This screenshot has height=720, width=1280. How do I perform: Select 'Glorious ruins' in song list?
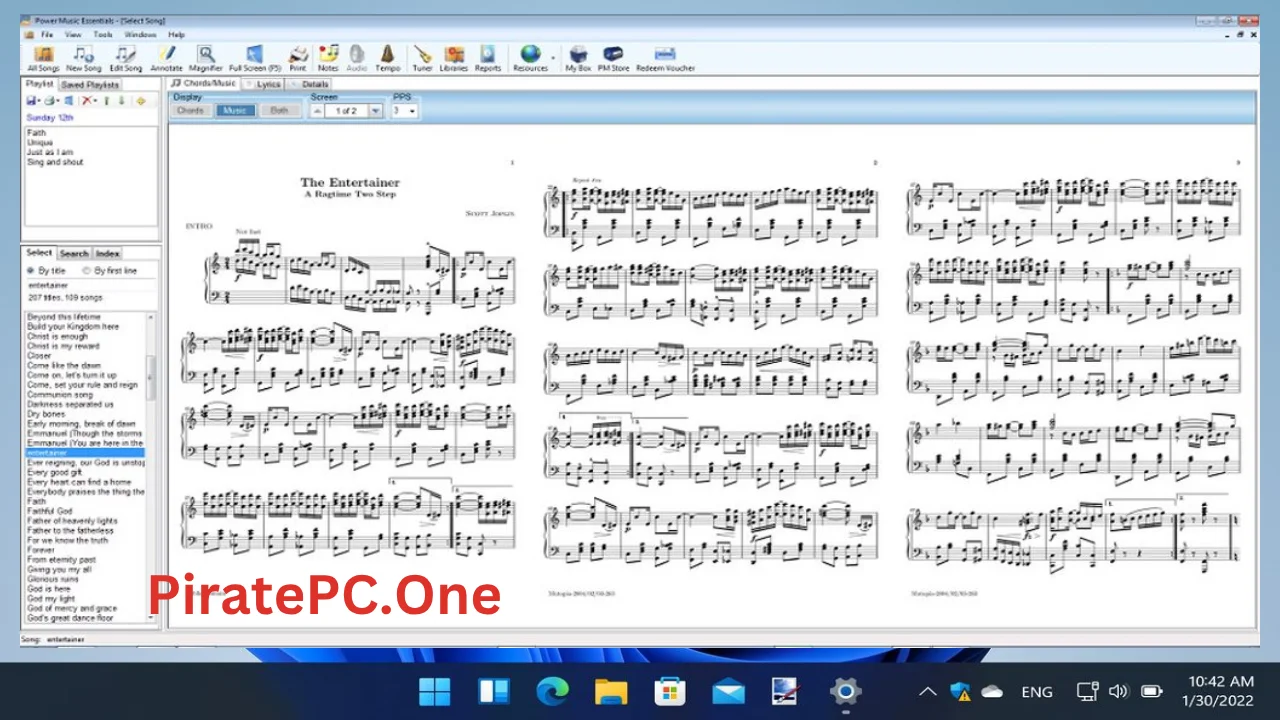tap(53, 579)
